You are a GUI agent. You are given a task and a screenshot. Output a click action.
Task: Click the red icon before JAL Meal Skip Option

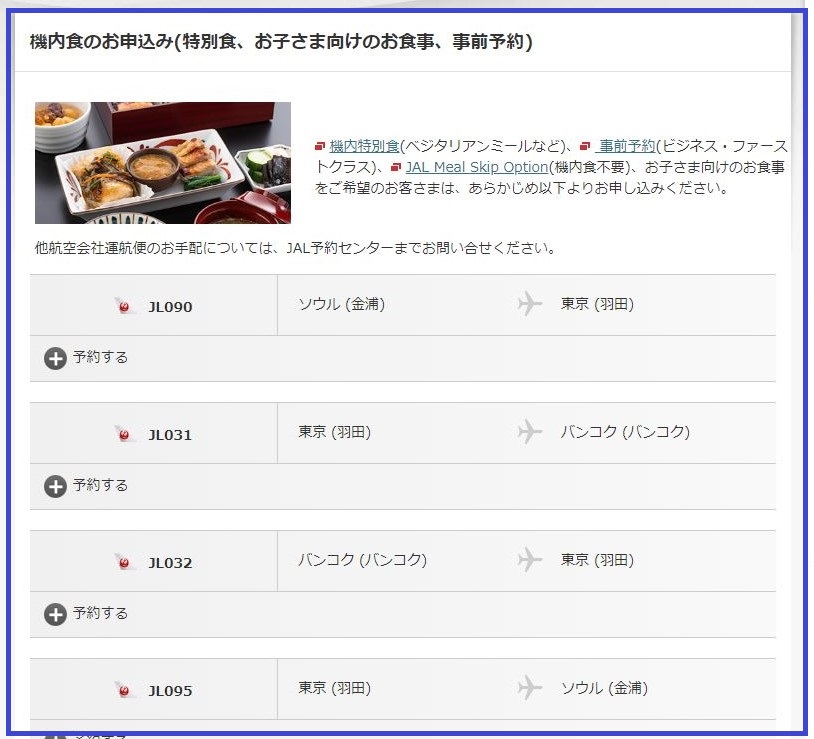(x=396, y=167)
